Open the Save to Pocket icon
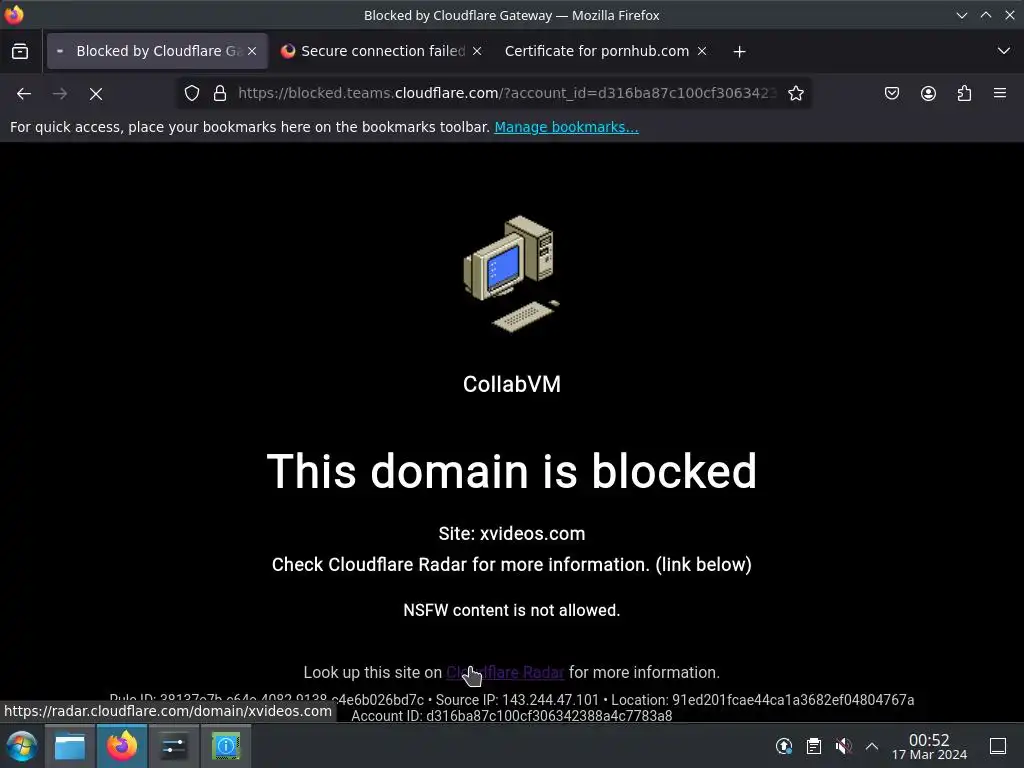 coord(892,93)
